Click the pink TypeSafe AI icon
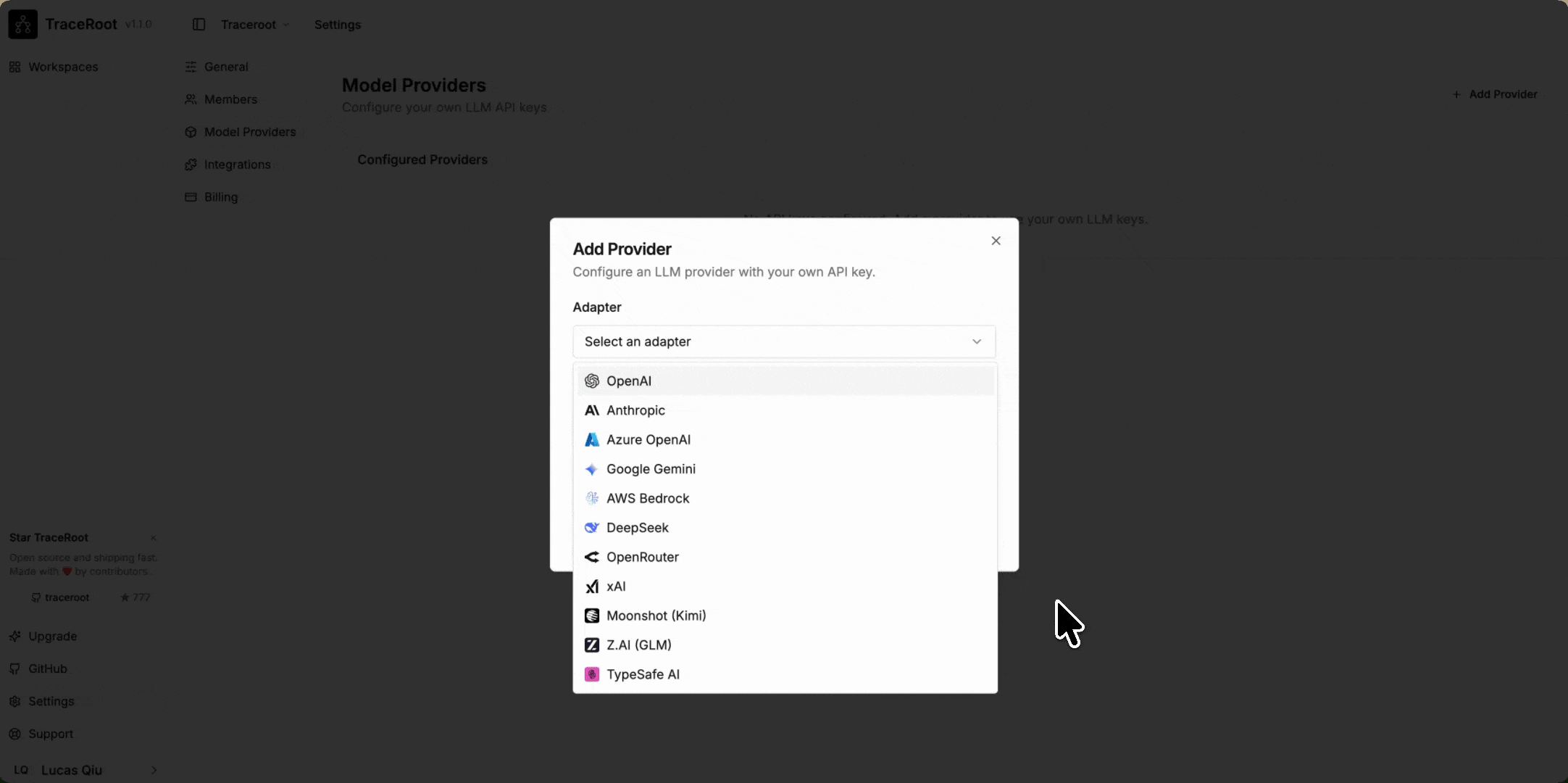Image resolution: width=1568 pixels, height=783 pixels. tap(592, 674)
